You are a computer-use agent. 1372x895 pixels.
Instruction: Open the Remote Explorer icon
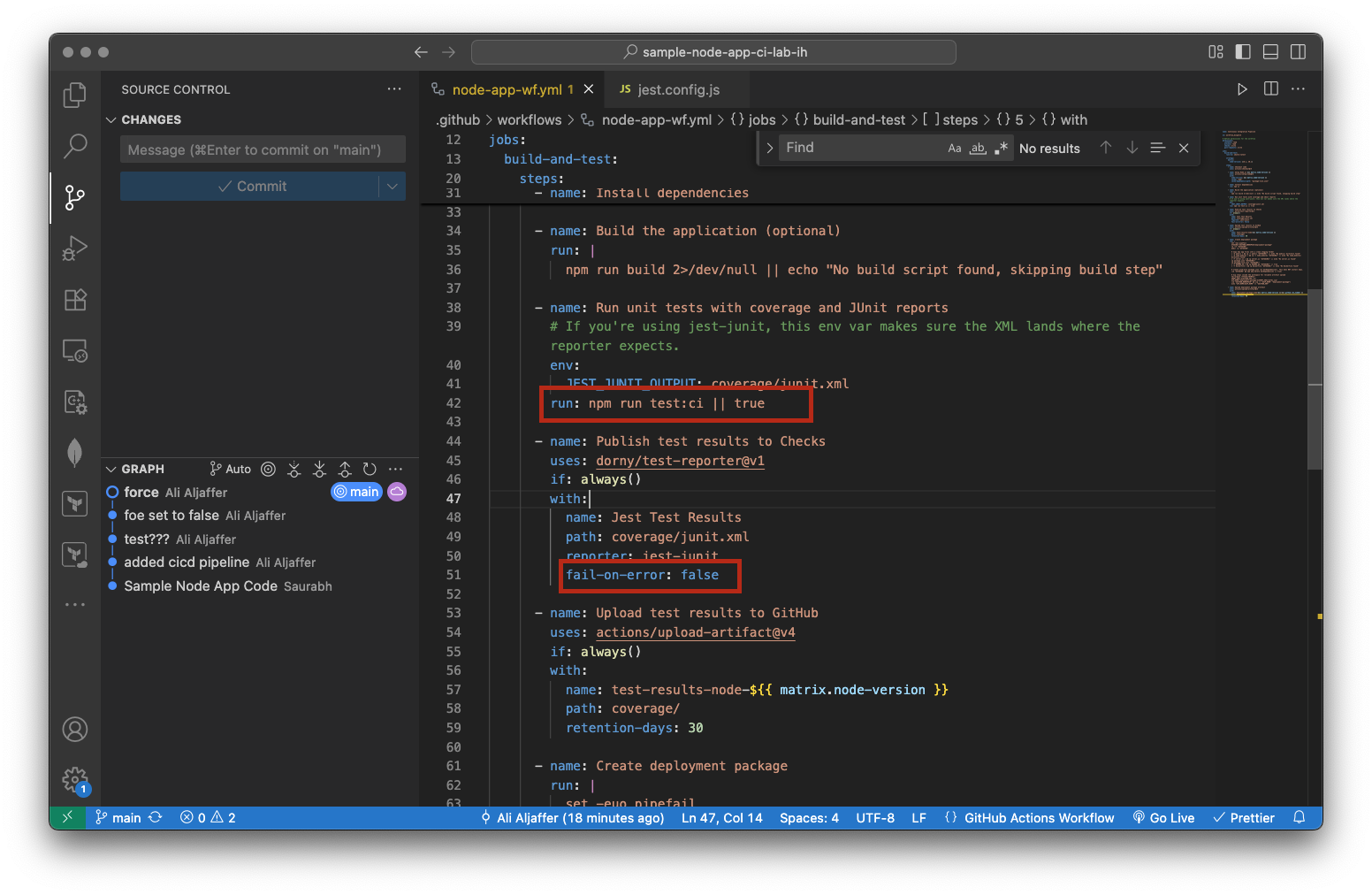pos(74,351)
